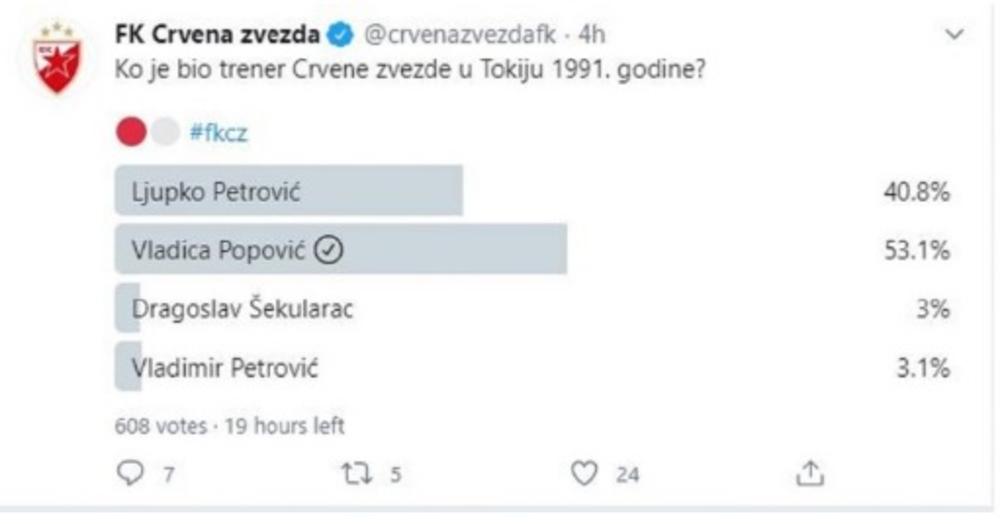Click the checkmark next to Vladica Popović
Image resolution: width=1000 pixels, height=524 pixels.
(329, 251)
